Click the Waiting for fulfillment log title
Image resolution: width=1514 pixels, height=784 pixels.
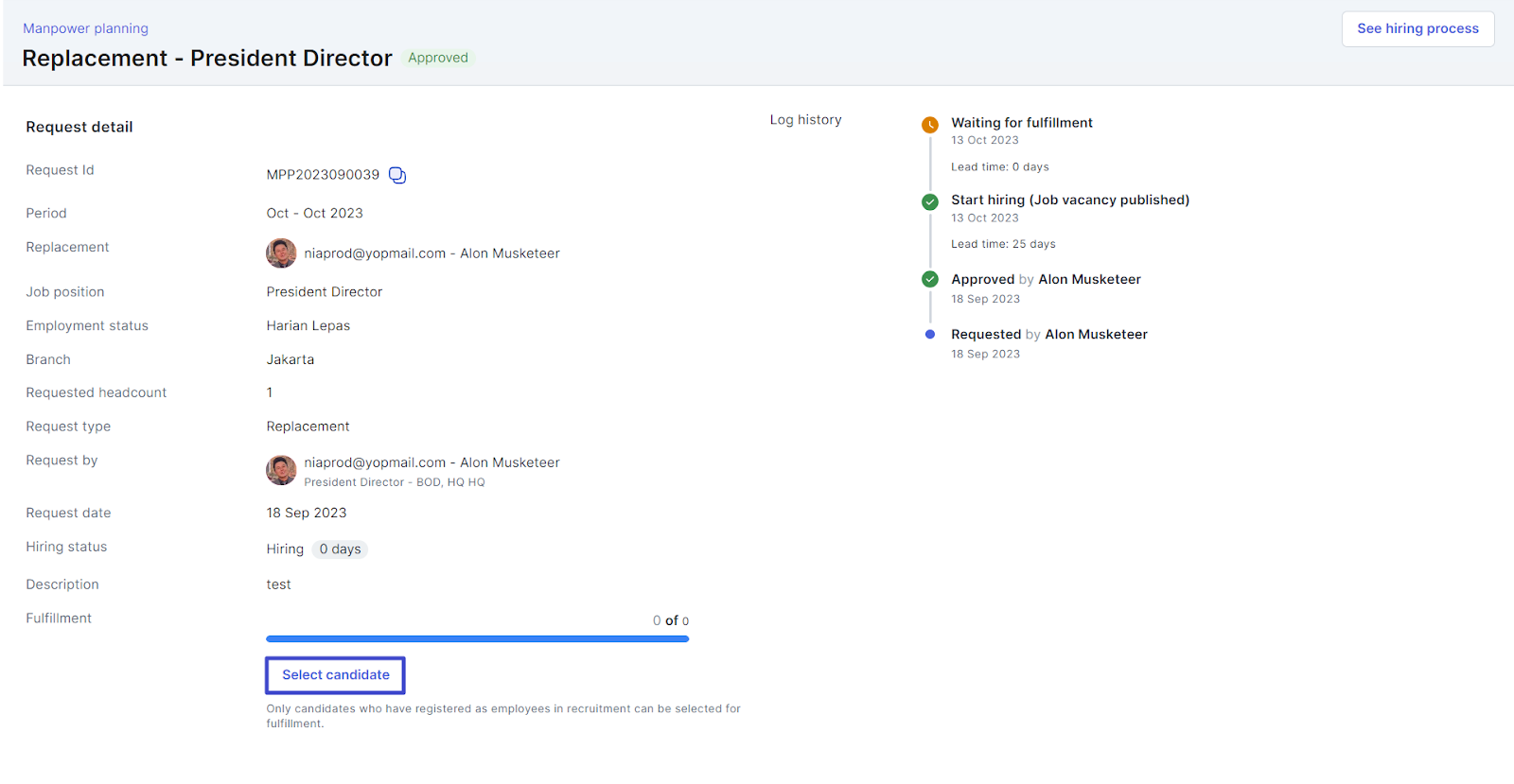click(x=1021, y=123)
